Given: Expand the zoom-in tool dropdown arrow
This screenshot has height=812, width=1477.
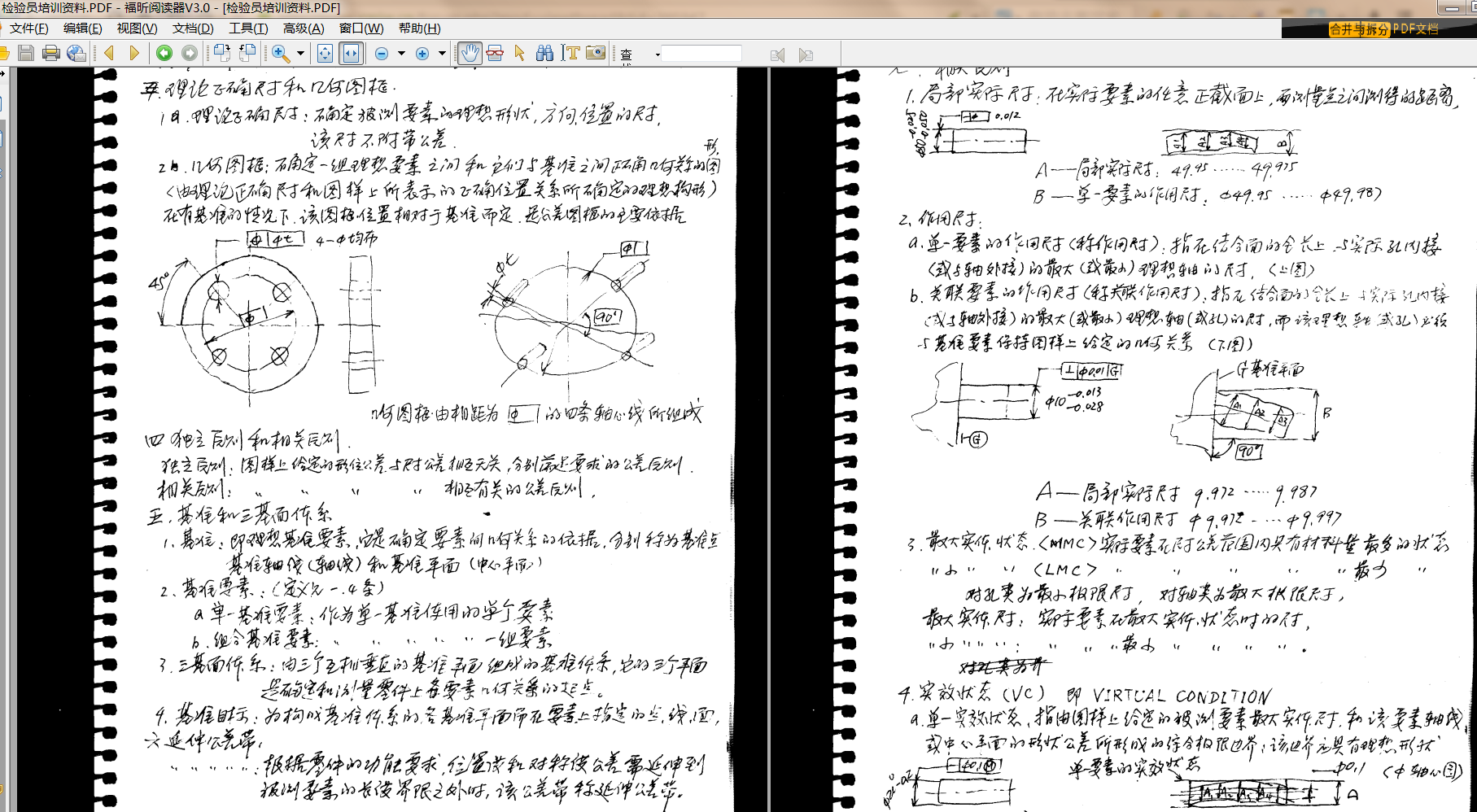Looking at the screenshot, I should point(300,54).
